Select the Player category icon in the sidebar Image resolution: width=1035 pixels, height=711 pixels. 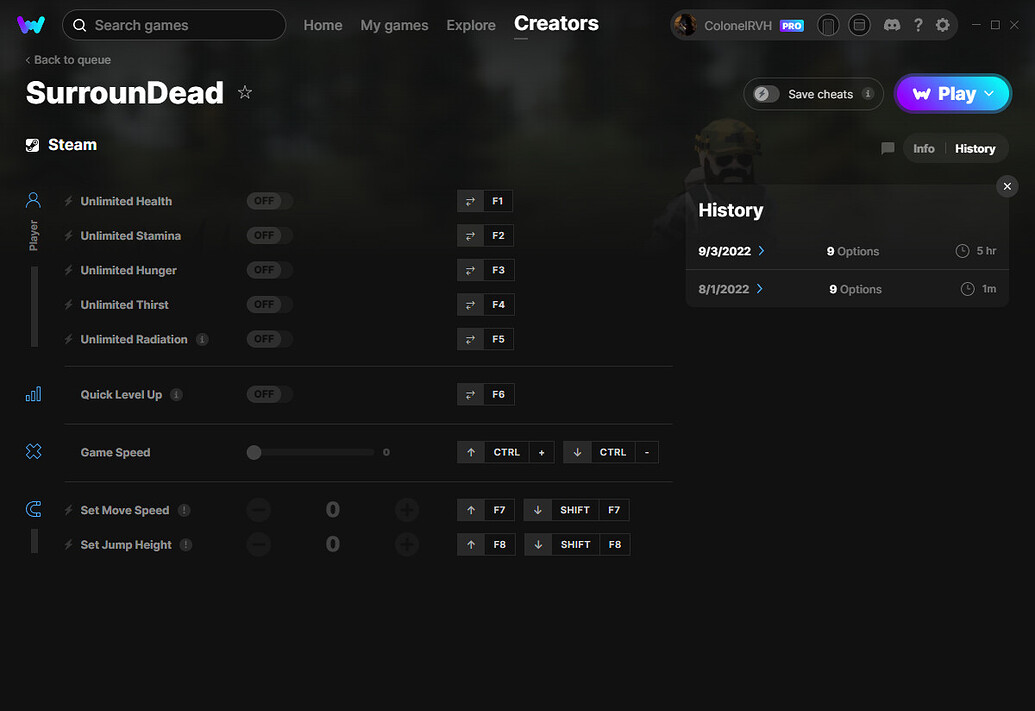[x=33, y=198]
